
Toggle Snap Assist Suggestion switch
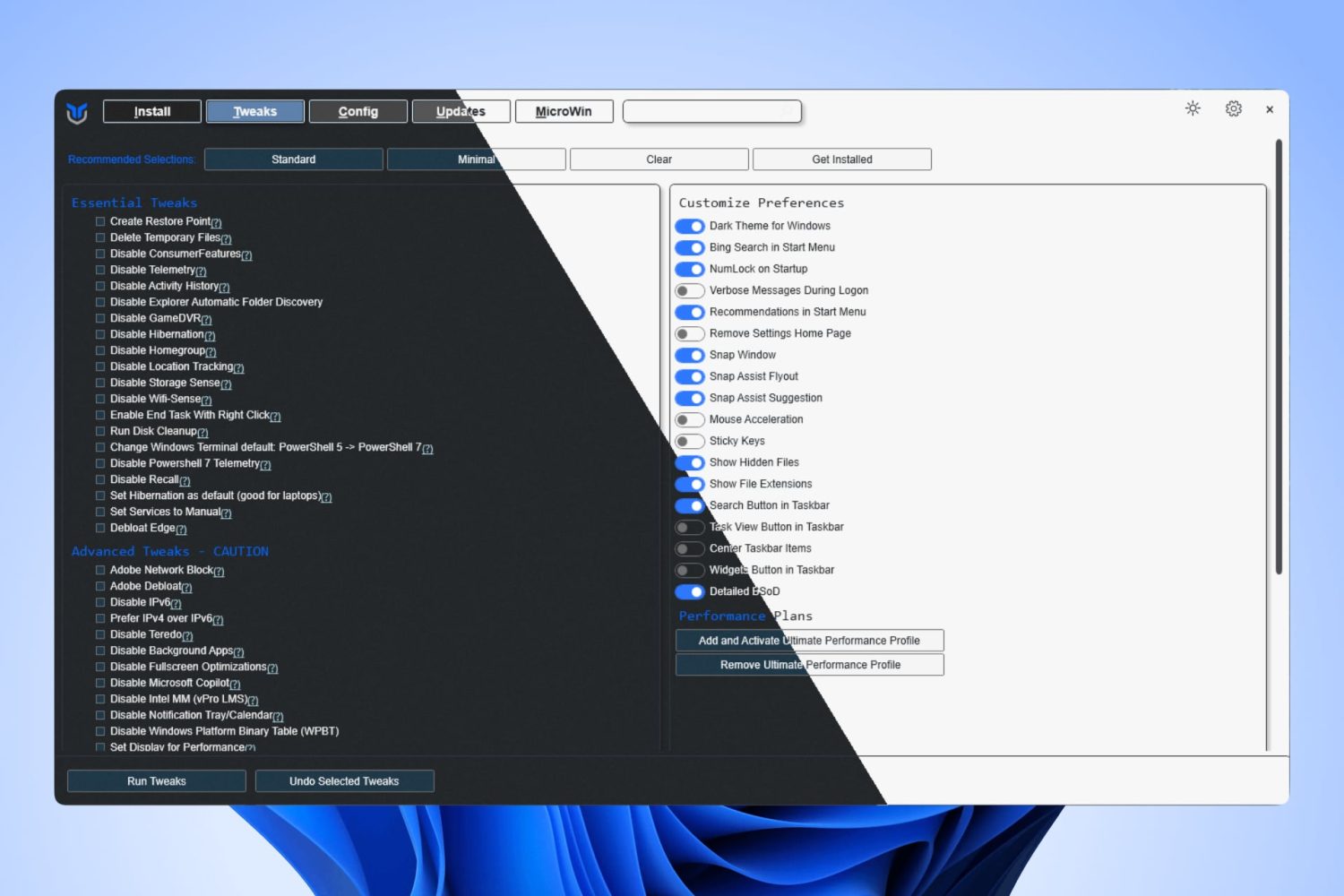[x=690, y=399]
